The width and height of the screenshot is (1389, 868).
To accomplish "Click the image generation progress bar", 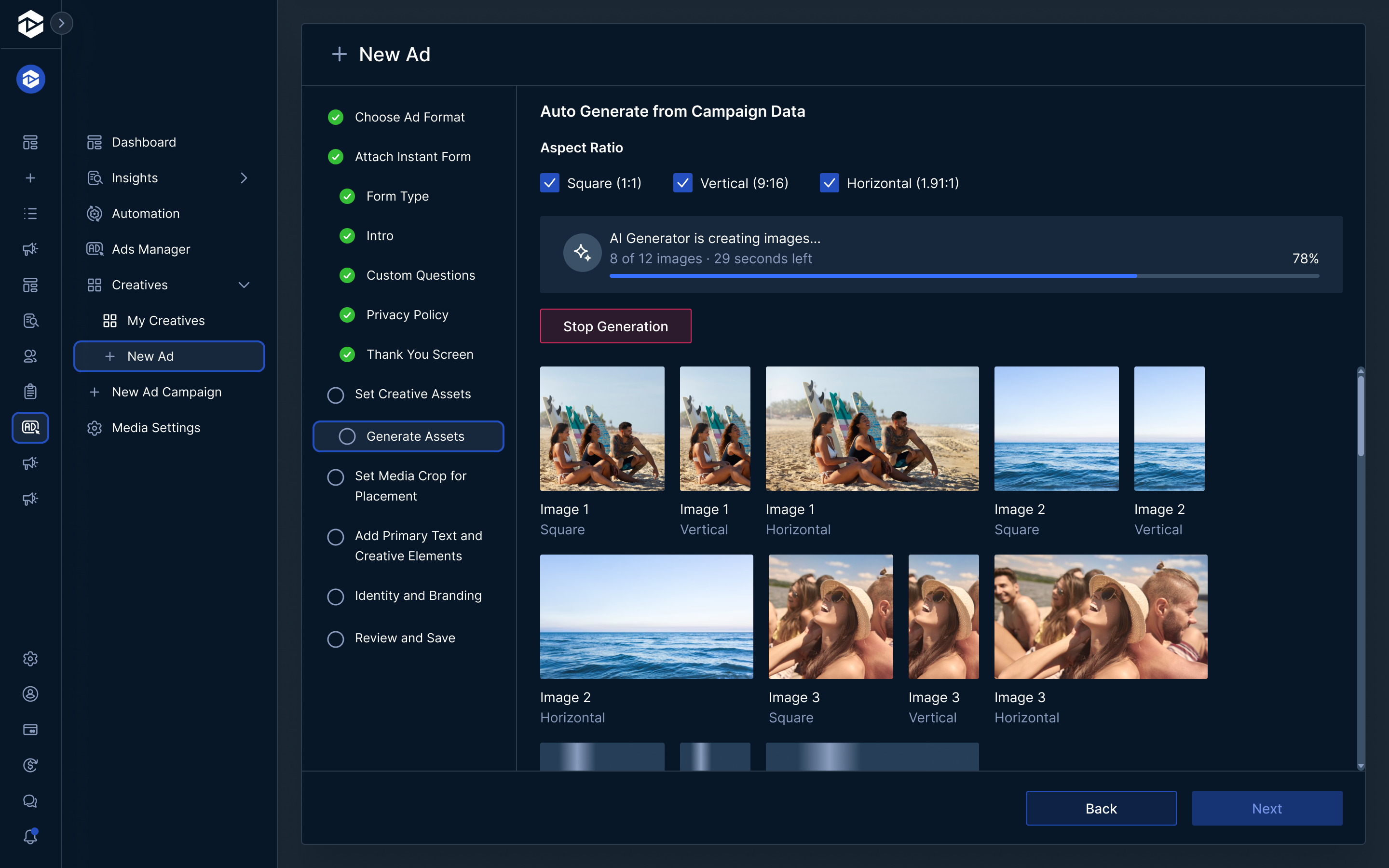I will [x=964, y=276].
